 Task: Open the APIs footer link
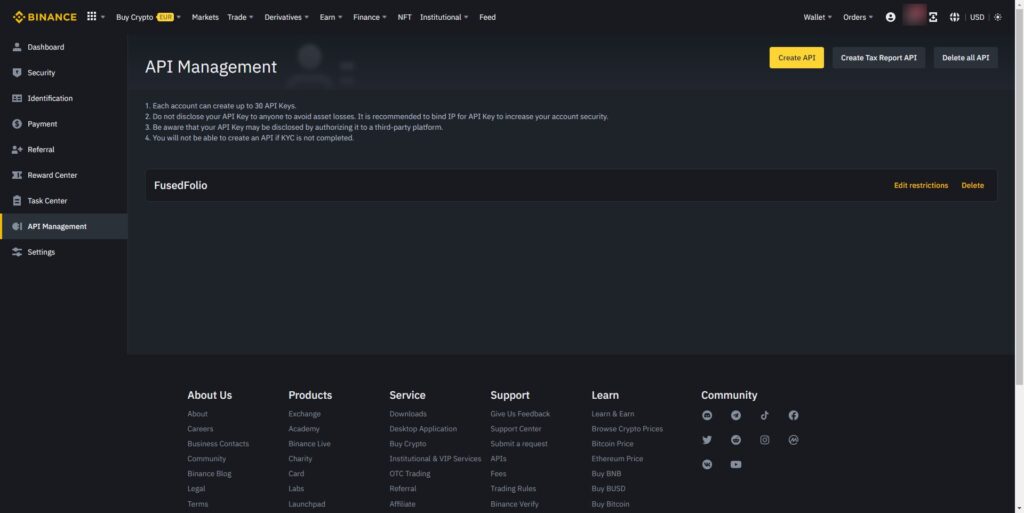point(498,459)
